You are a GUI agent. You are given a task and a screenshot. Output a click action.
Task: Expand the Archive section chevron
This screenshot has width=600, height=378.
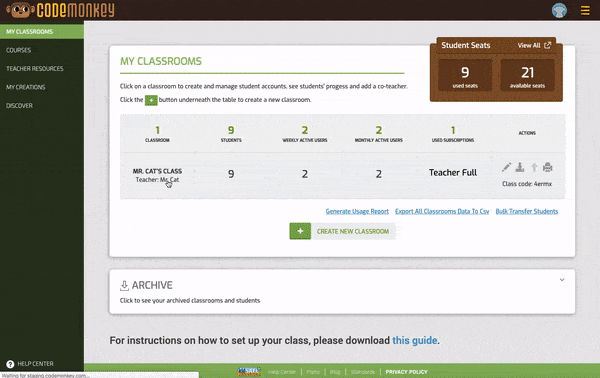(562, 280)
